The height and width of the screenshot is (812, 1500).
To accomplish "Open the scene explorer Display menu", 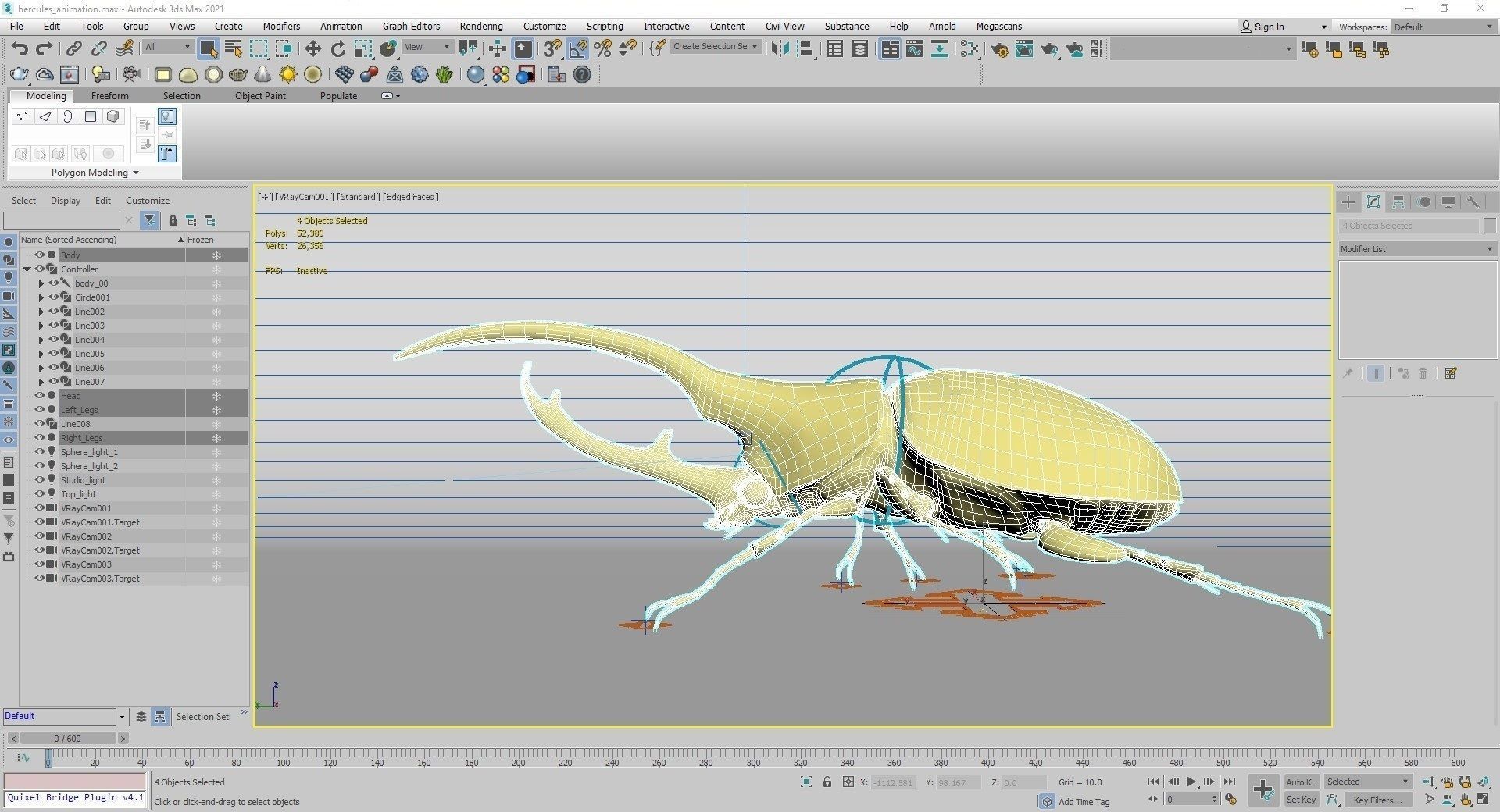I will 65,201.
